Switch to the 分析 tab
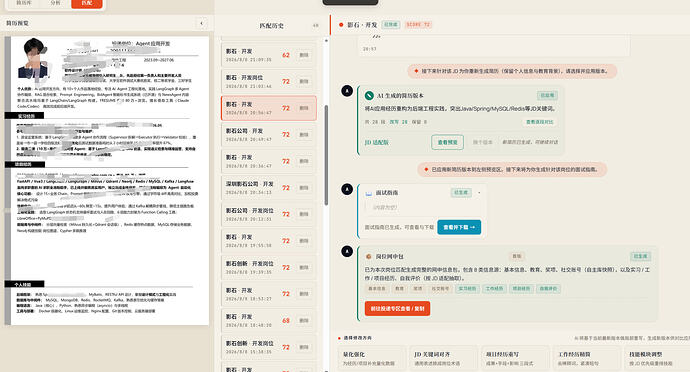690x372 pixels. 55,3
